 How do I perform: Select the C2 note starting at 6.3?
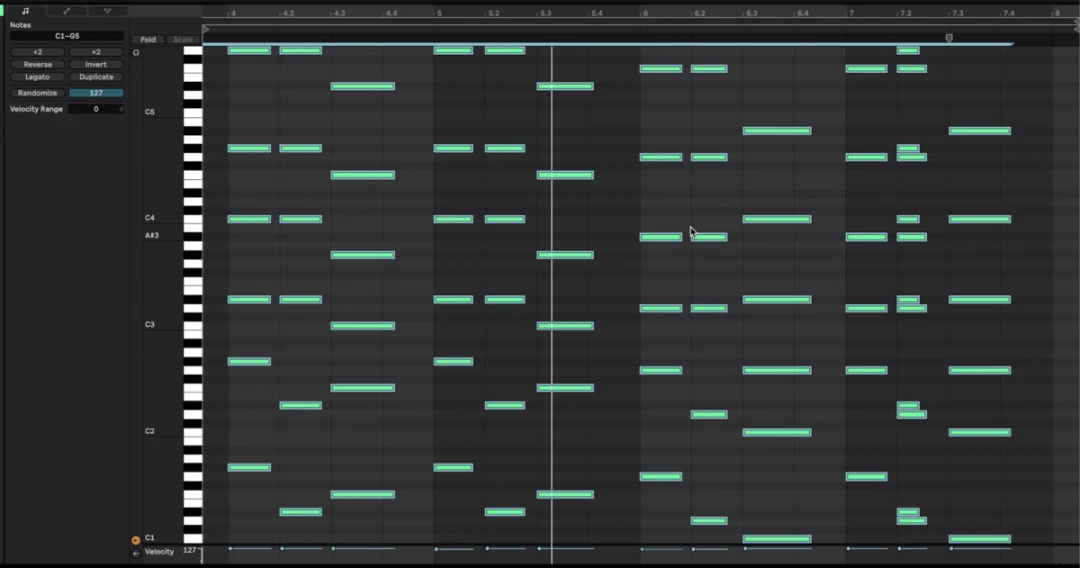(777, 432)
